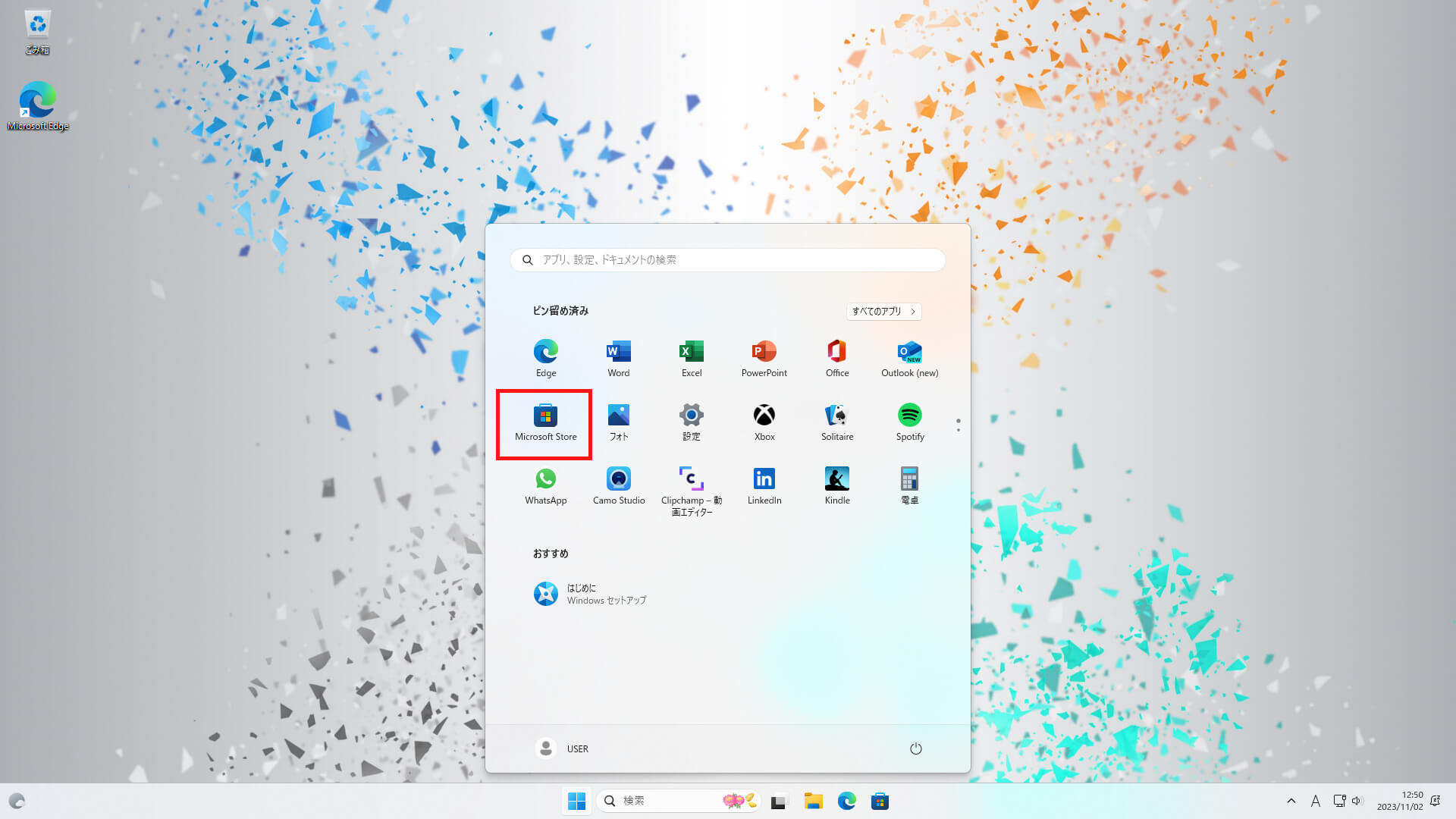Image resolution: width=1456 pixels, height=819 pixels.
Task: Open Edge from the taskbar
Action: [x=847, y=801]
